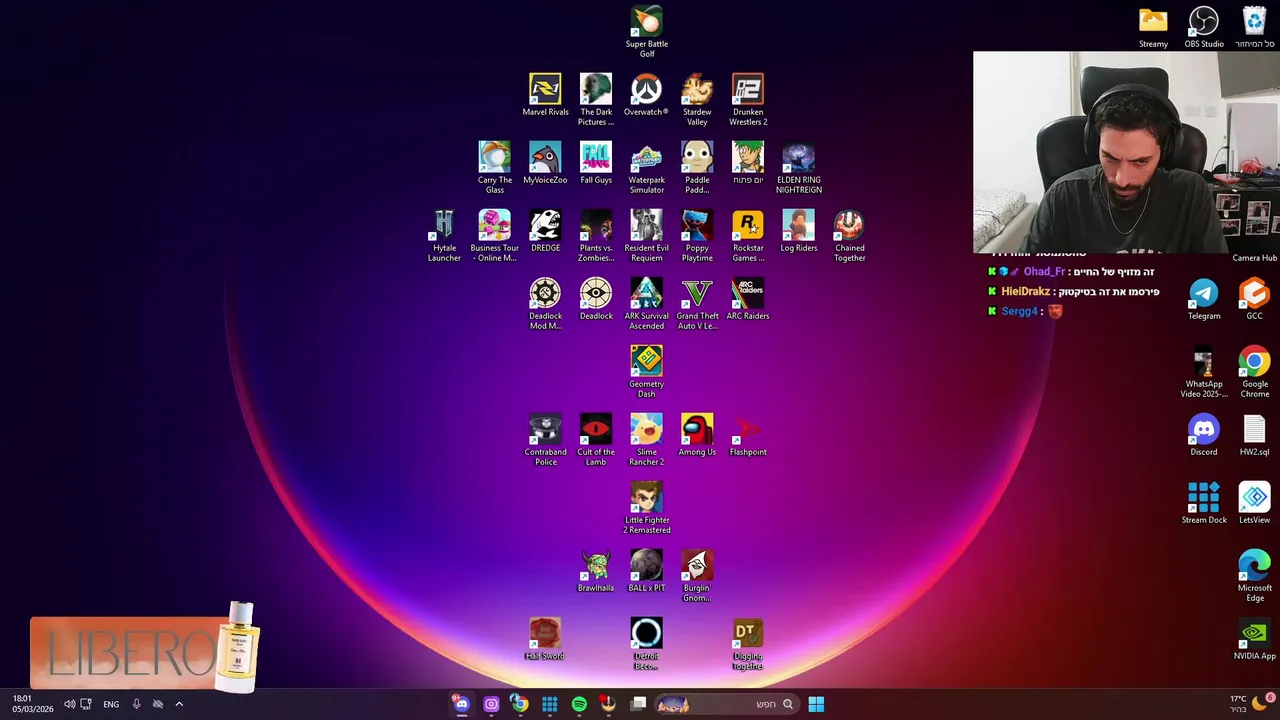Open the Log Riders desktop icon
Image resolution: width=1280 pixels, height=720 pixels.
pyautogui.click(x=798, y=231)
